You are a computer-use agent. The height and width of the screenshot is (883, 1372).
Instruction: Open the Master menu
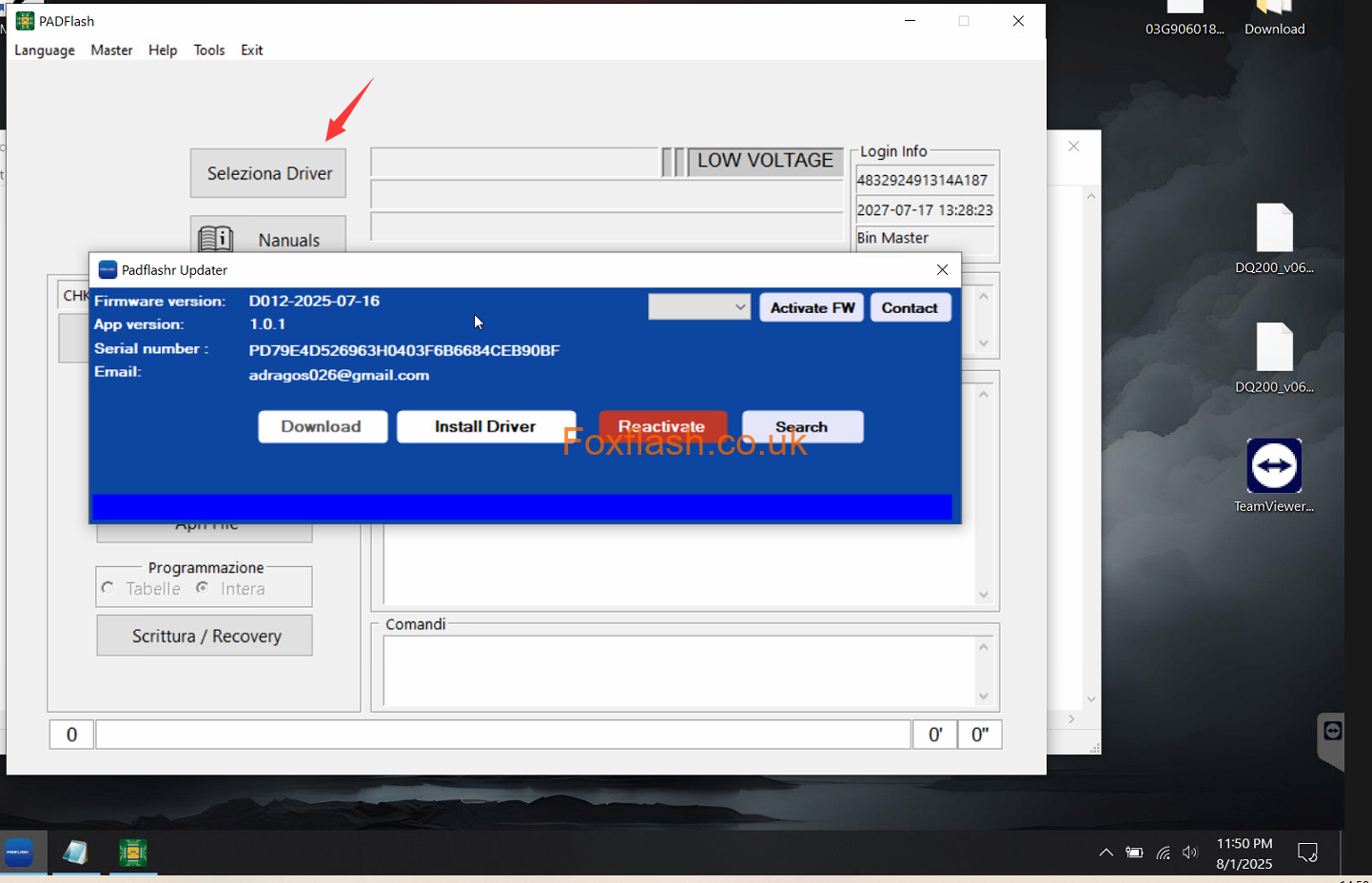click(111, 50)
